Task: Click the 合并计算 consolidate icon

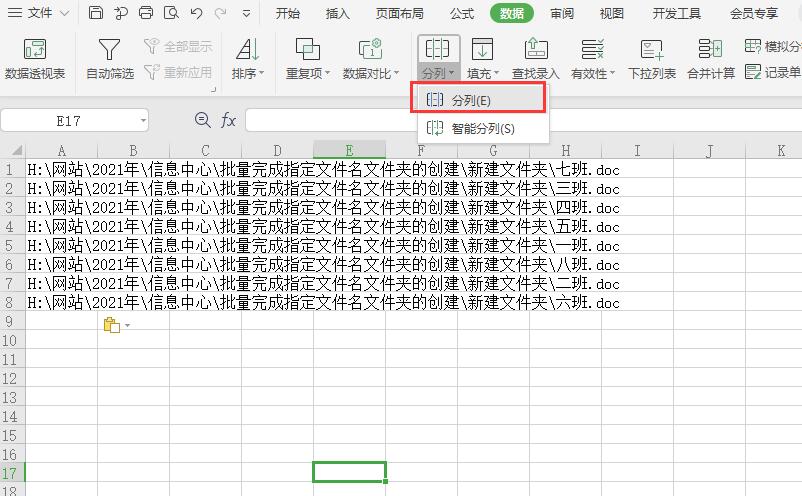Action: [710, 52]
